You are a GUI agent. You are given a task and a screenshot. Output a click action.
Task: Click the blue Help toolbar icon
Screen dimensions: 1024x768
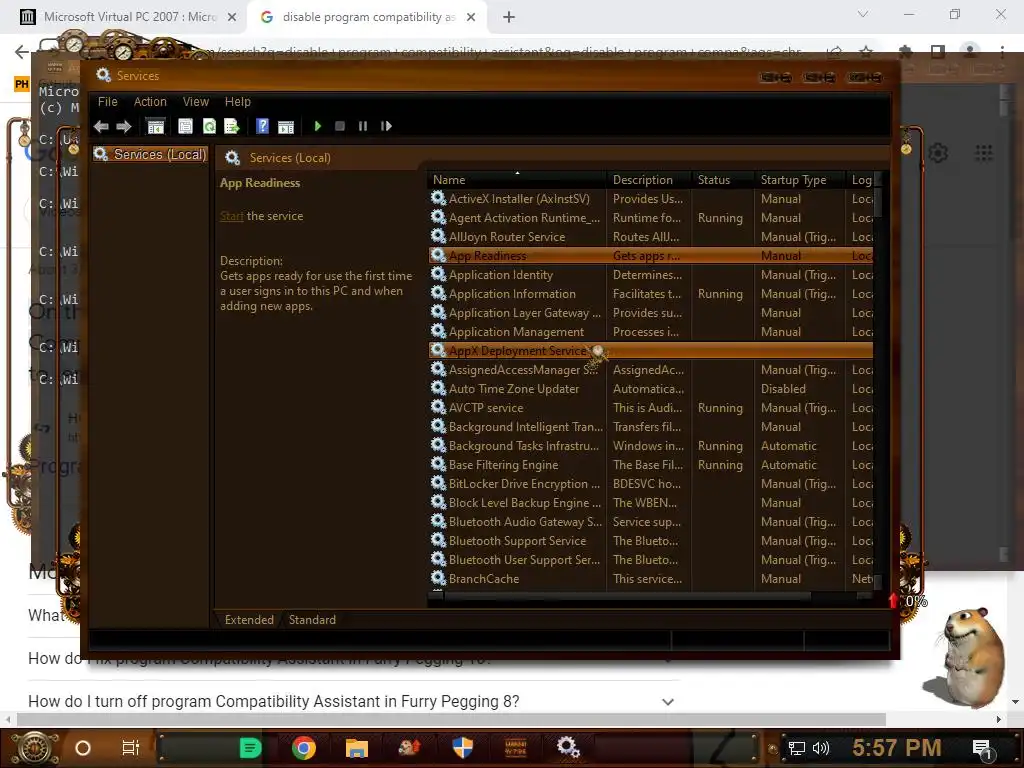(263, 126)
